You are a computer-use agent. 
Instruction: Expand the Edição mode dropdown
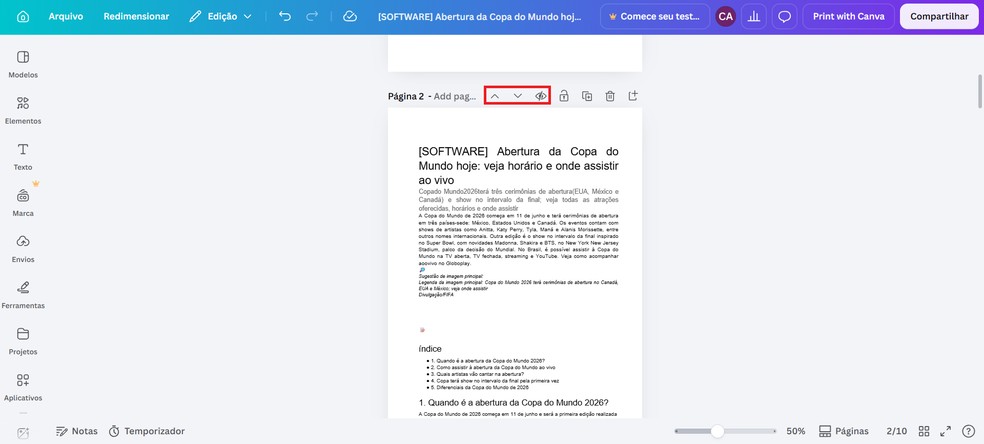coord(220,17)
